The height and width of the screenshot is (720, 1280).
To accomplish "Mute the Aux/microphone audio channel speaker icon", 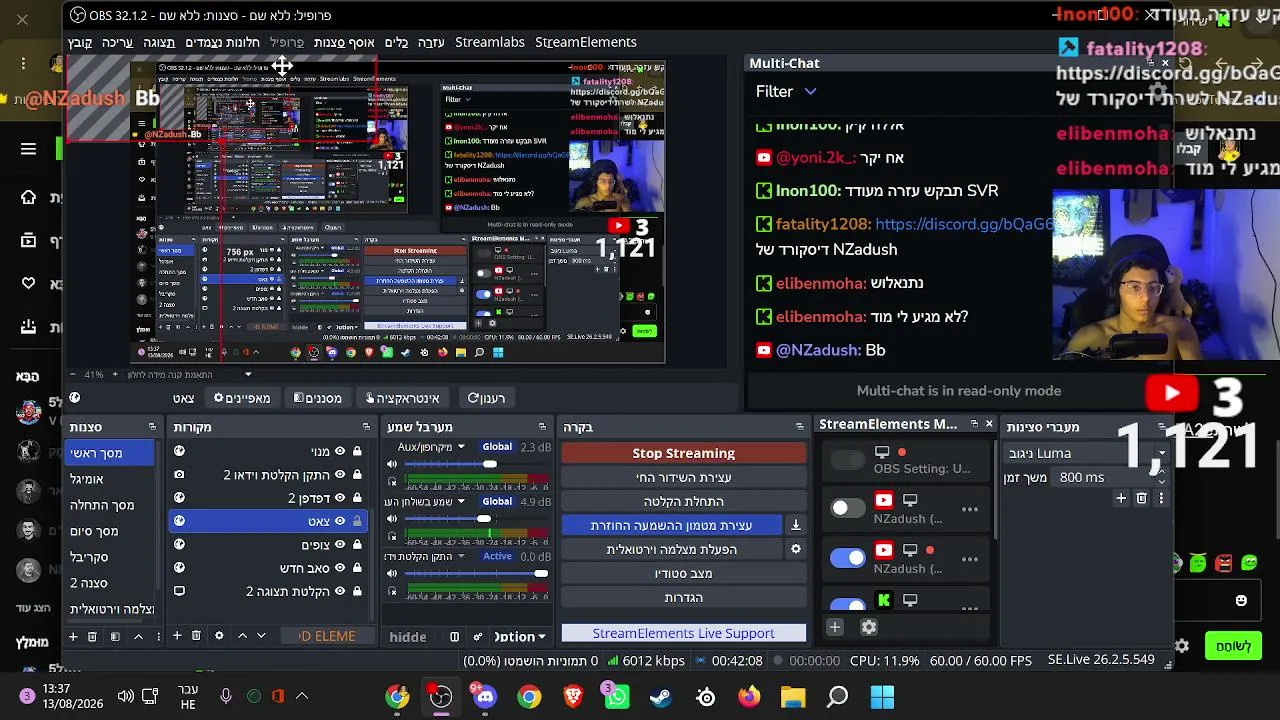I will tap(392, 464).
